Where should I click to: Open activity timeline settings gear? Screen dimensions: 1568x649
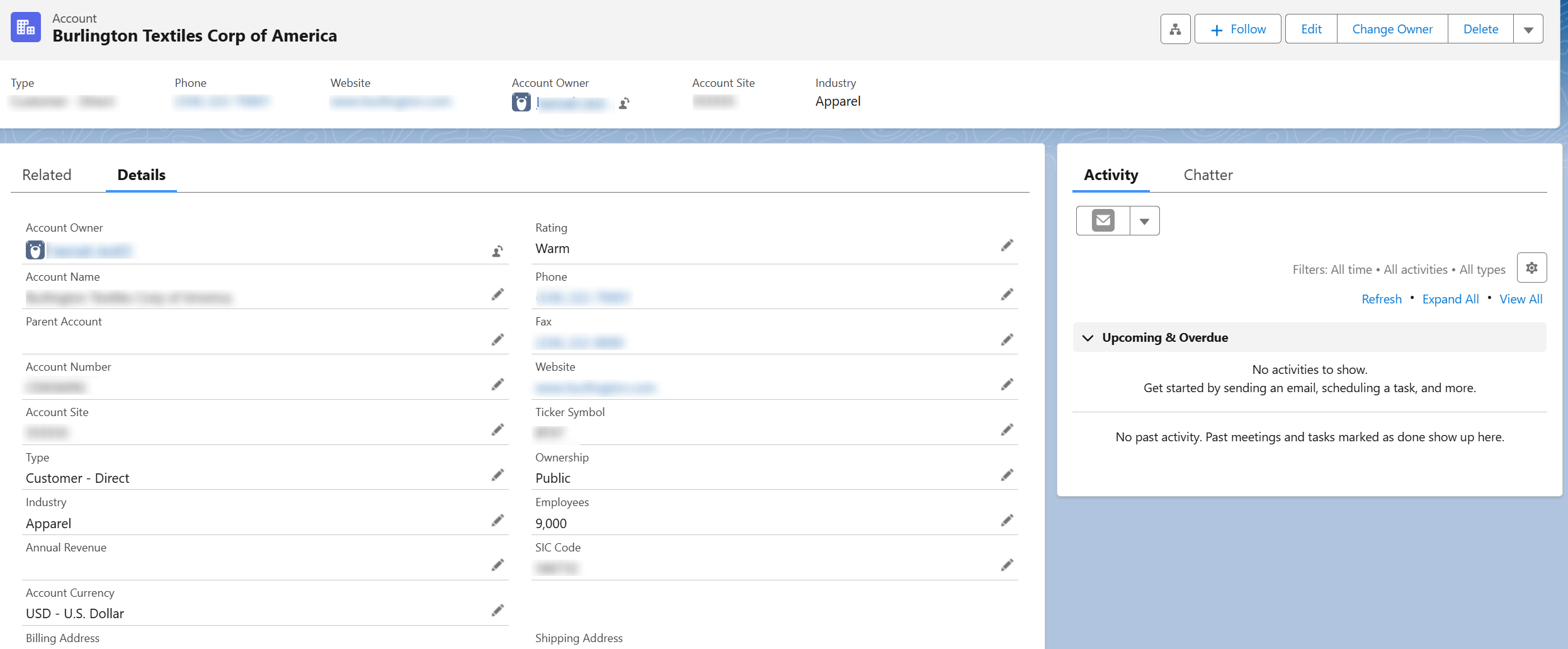click(1532, 267)
